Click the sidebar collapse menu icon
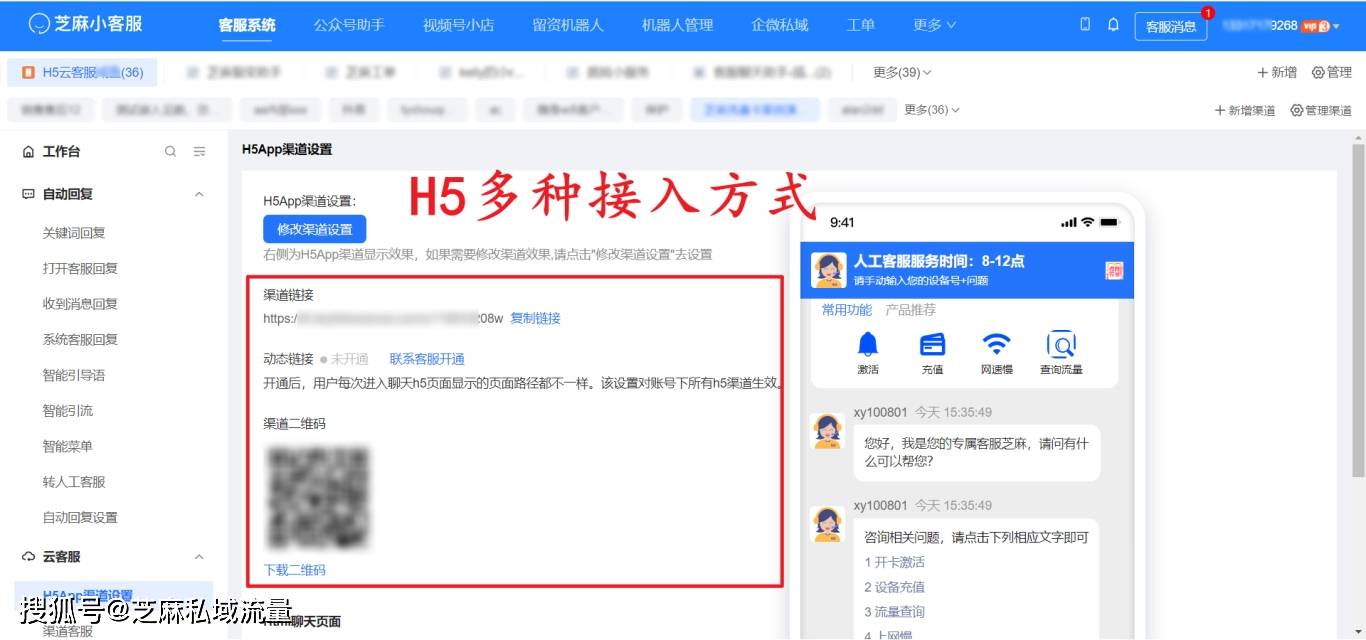Image resolution: width=1366 pixels, height=640 pixels. coord(199,152)
